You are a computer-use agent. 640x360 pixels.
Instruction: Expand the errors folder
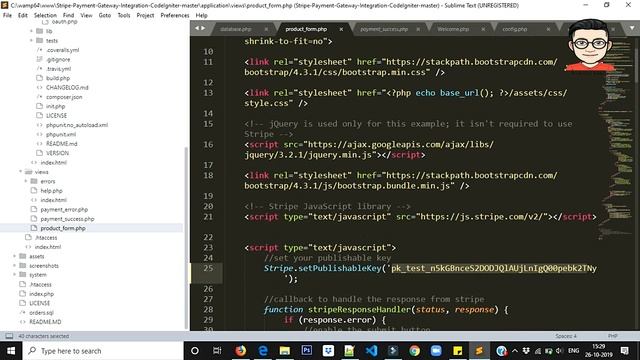pos(26,181)
